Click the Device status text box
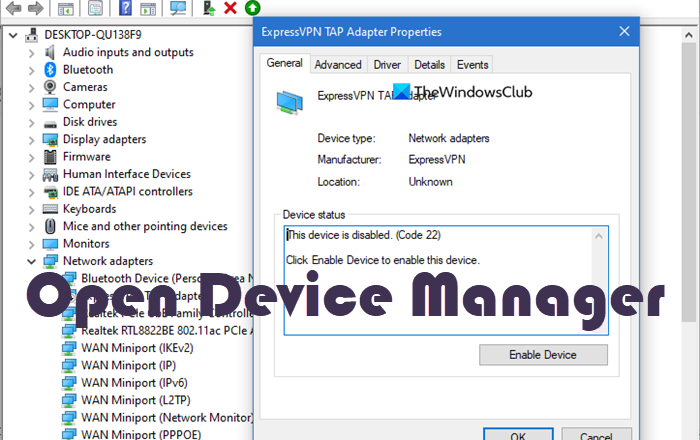700x440 pixels. point(446,280)
